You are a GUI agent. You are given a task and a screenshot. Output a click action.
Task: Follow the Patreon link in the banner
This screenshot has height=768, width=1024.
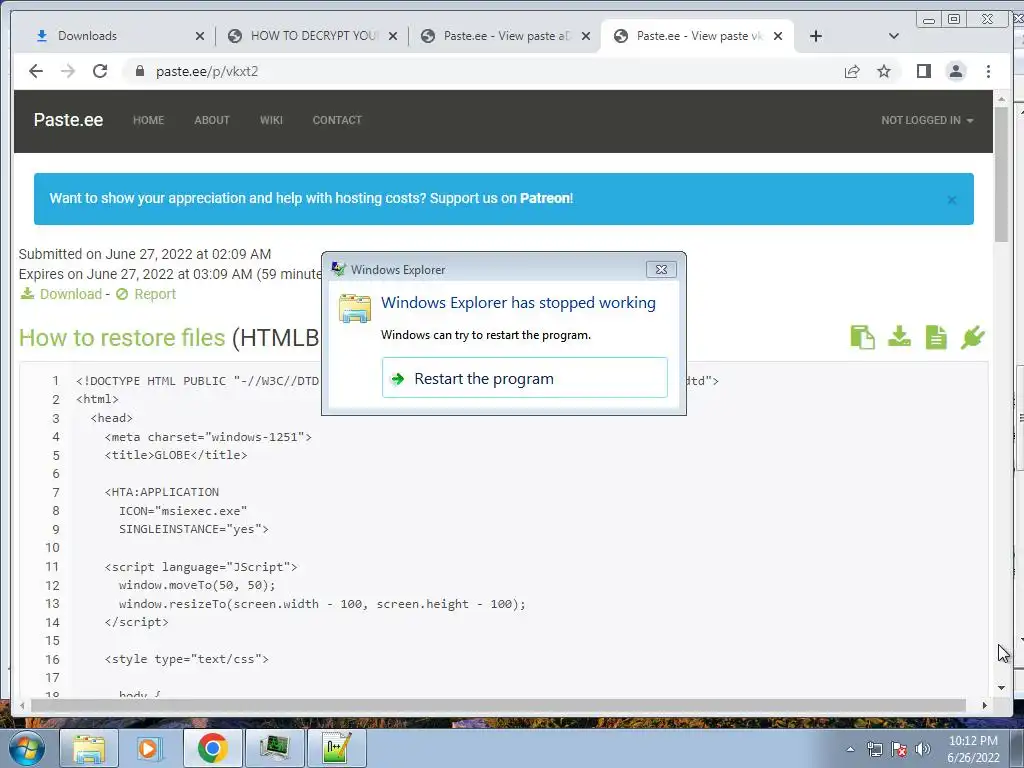pos(545,198)
